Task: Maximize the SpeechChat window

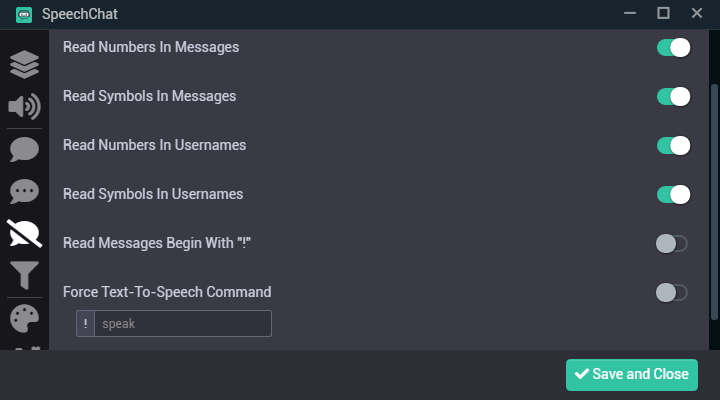Action: (x=663, y=13)
